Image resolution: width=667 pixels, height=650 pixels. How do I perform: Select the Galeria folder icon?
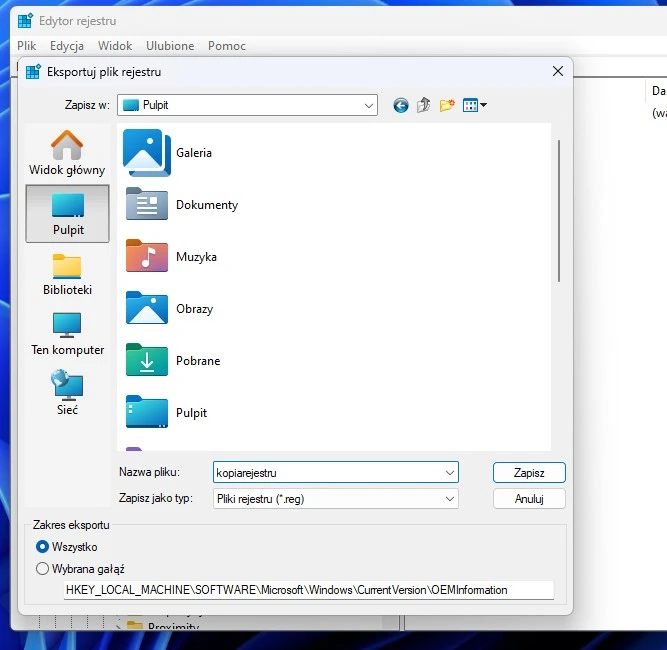147,153
